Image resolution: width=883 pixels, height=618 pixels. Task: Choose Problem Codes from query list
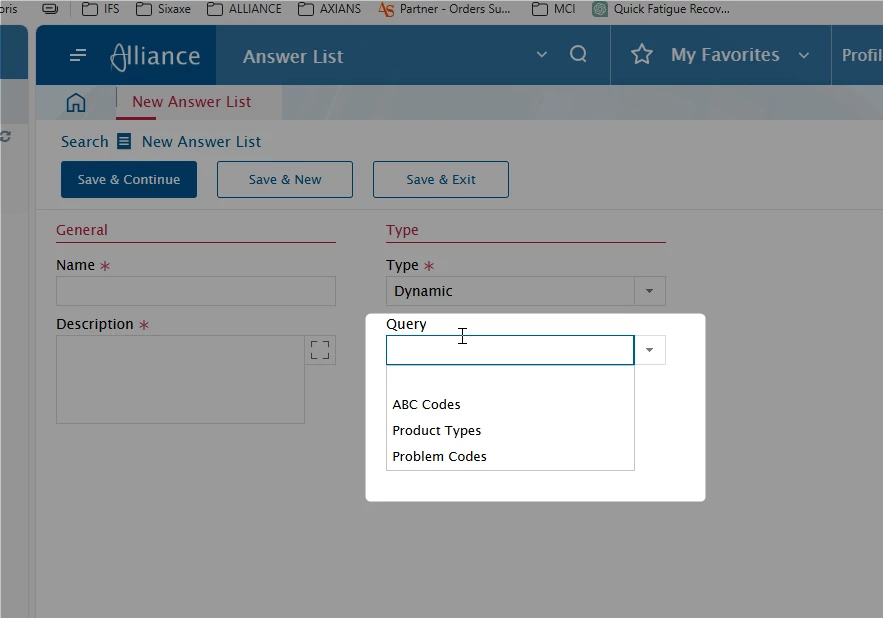coord(510,456)
